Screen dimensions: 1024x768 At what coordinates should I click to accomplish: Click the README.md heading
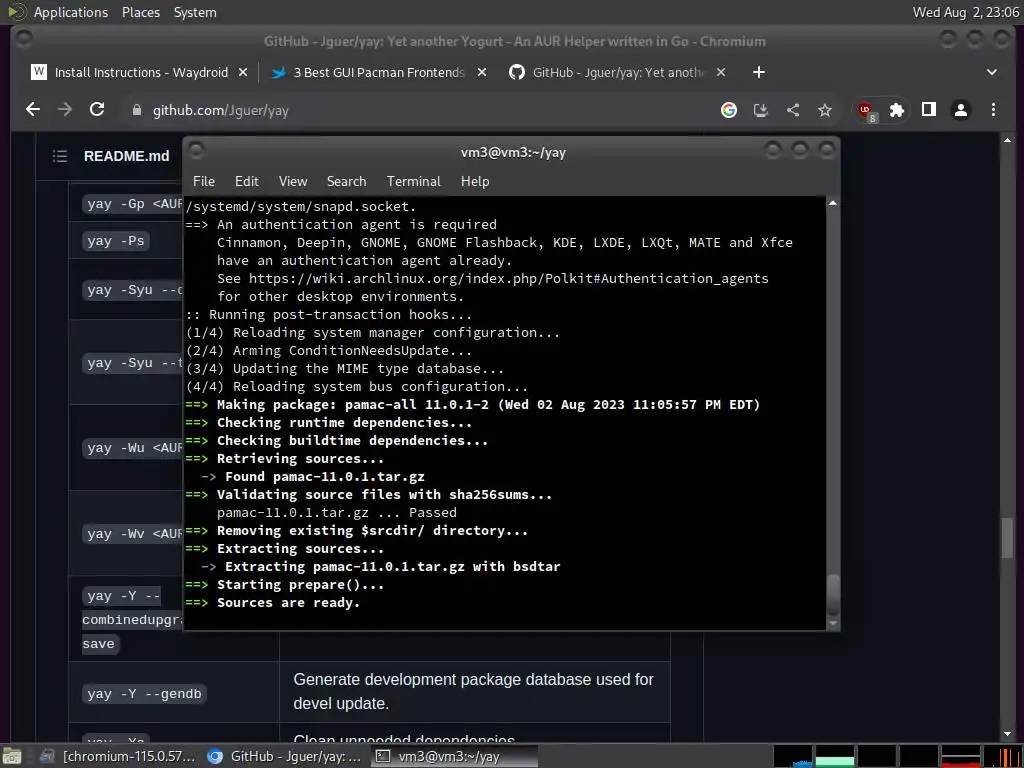[127, 156]
